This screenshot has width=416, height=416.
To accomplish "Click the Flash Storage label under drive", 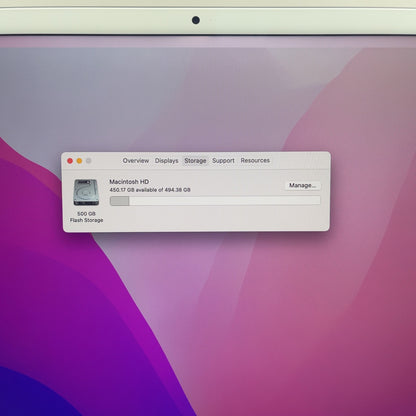I will tap(86, 220).
